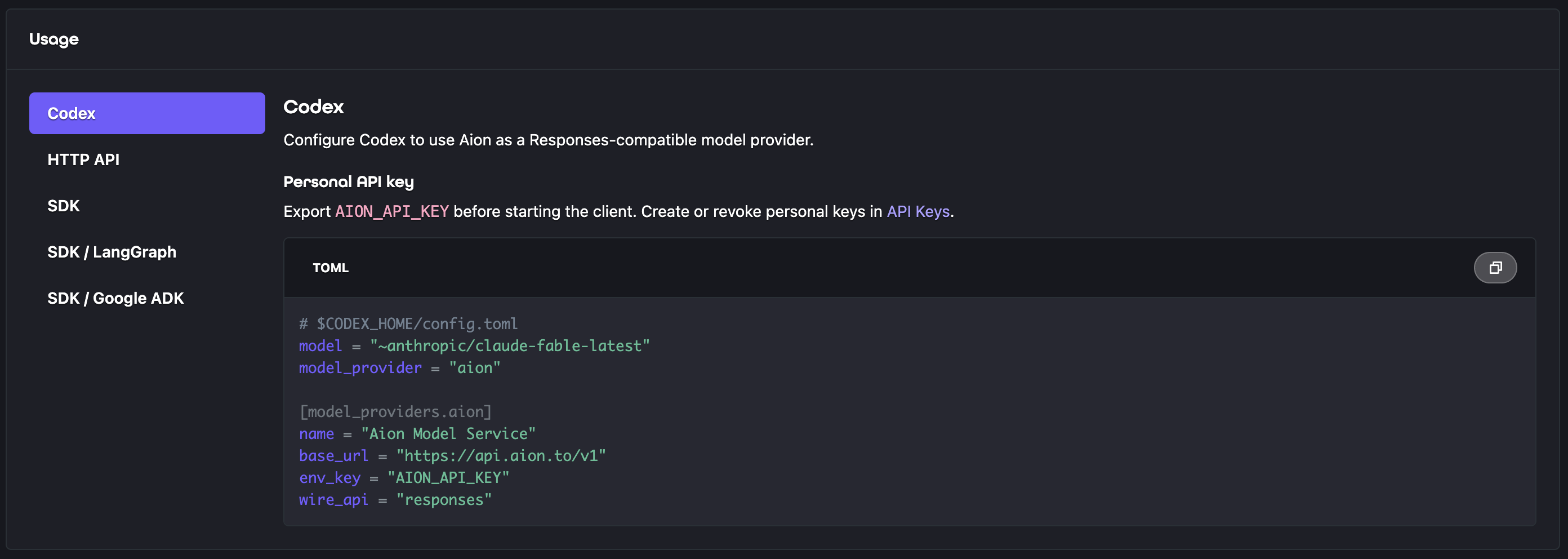Click the wire_api = "responses" line

(395, 499)
